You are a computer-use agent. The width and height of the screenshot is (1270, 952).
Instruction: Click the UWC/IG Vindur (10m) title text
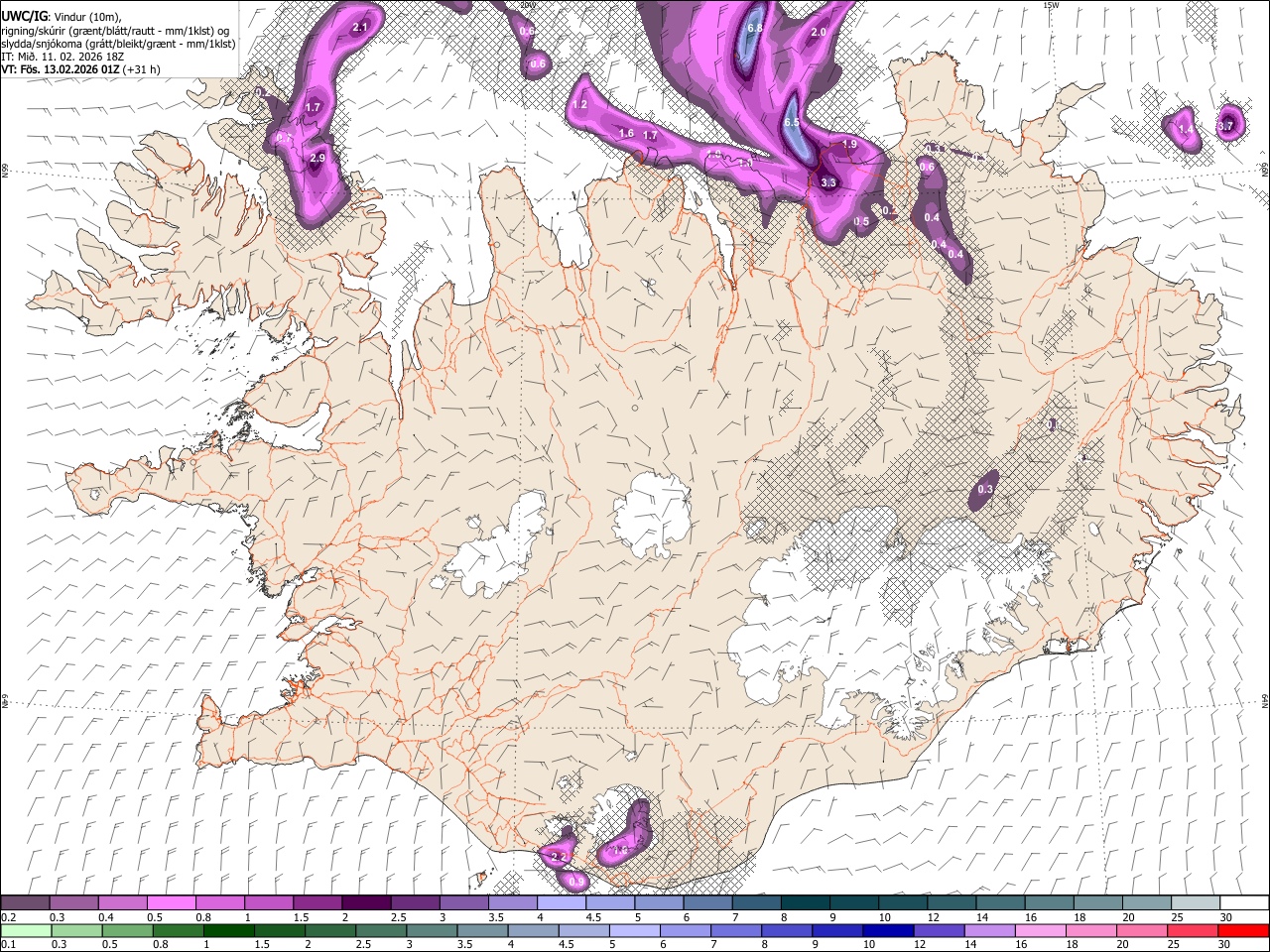click(62, 15)
